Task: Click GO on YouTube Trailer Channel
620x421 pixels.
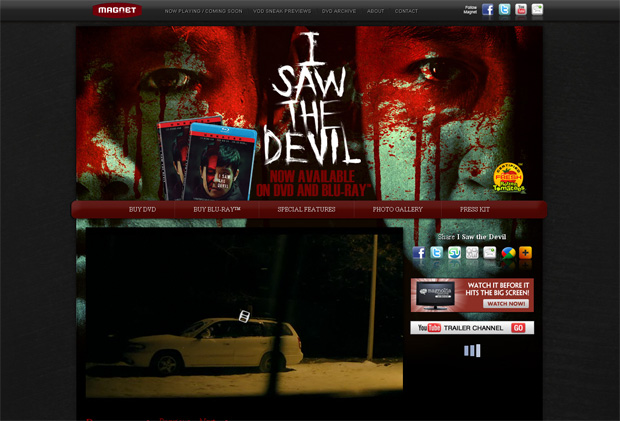Action: click(x=518, y=328)
